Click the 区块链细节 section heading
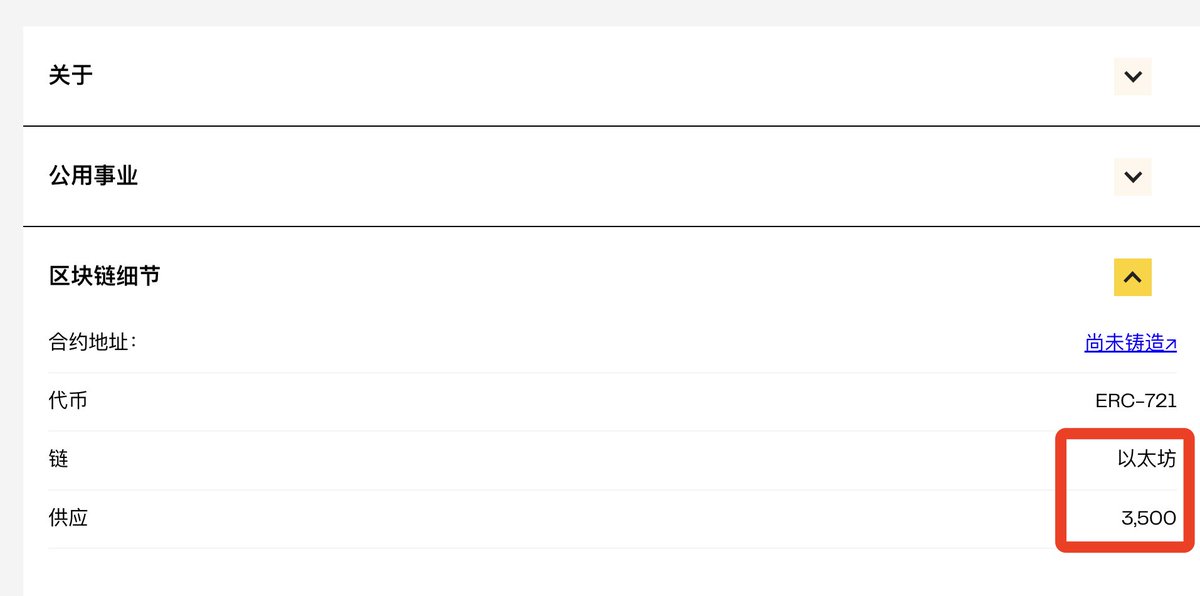The image size is (1200, 596). pos(104,276)
